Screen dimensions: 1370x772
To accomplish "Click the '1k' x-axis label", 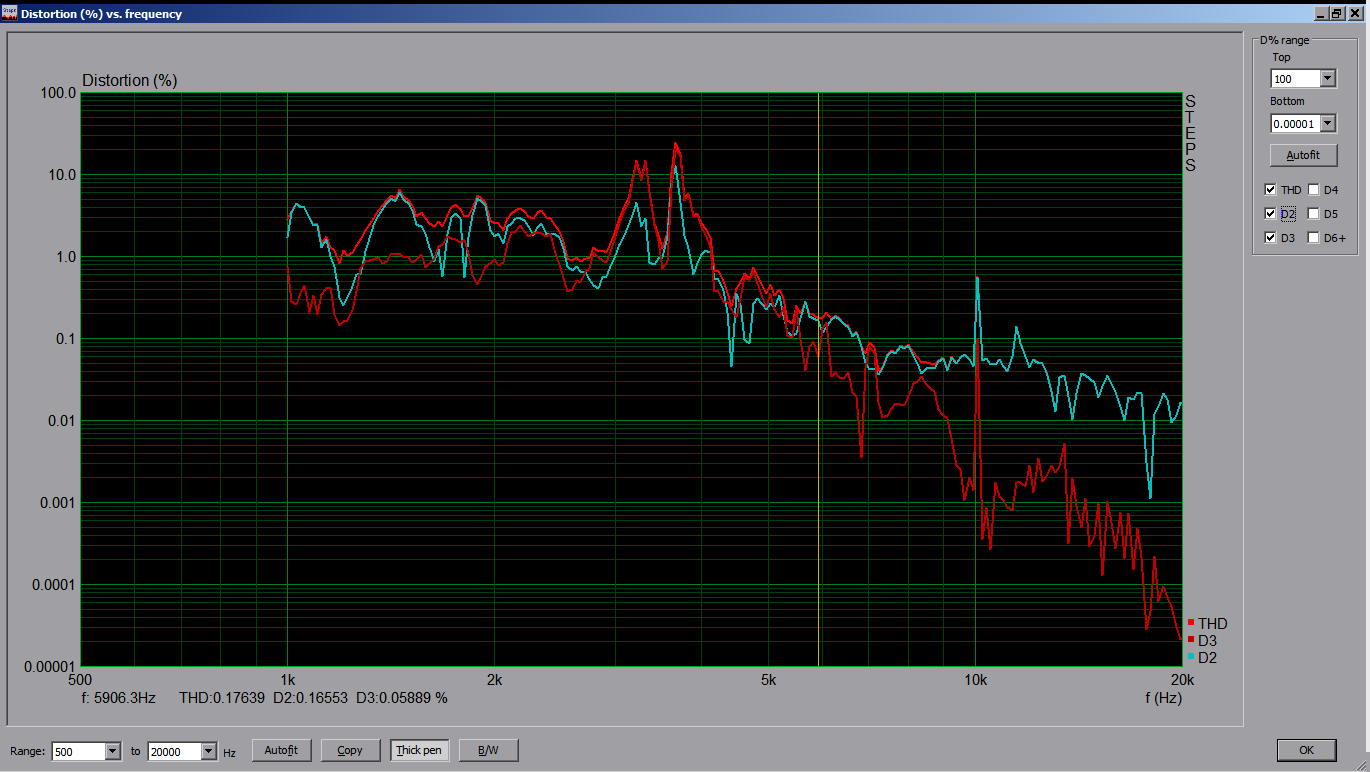I will pos(288,680).
